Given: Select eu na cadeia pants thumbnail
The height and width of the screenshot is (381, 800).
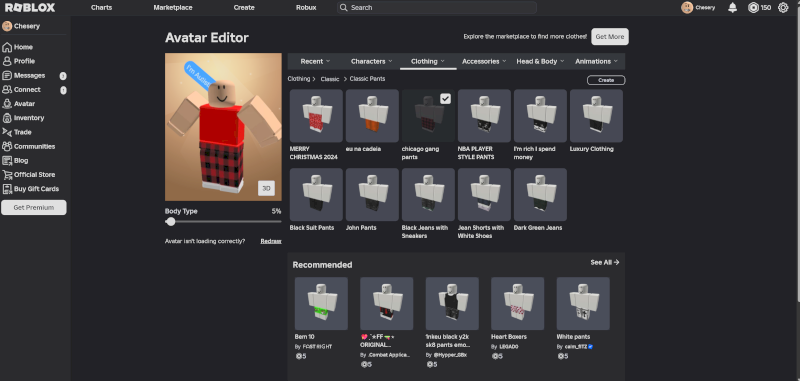Looking at the screenshot, I should coord(372,116).
